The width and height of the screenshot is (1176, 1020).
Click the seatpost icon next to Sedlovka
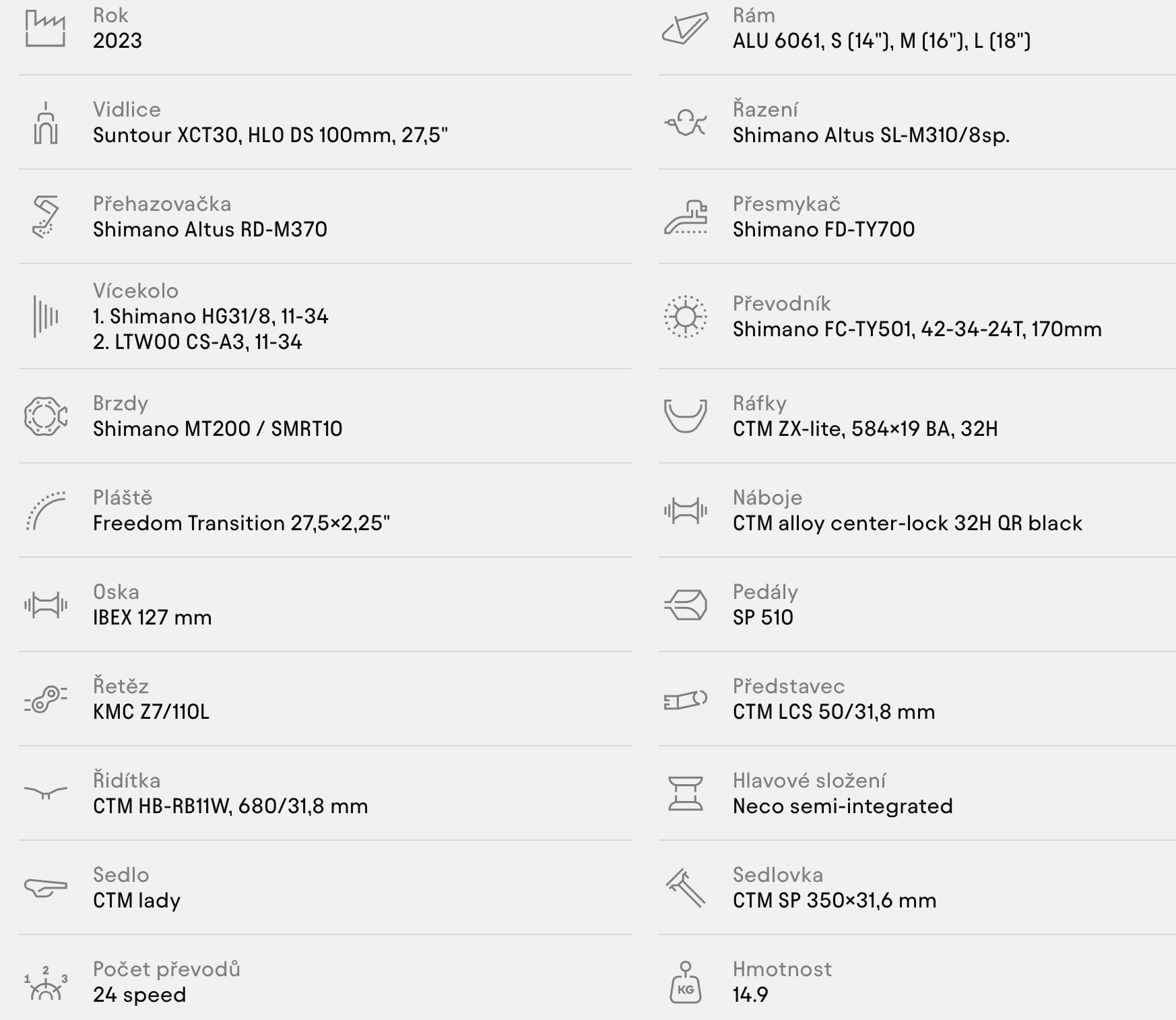[x=685, y=888]
